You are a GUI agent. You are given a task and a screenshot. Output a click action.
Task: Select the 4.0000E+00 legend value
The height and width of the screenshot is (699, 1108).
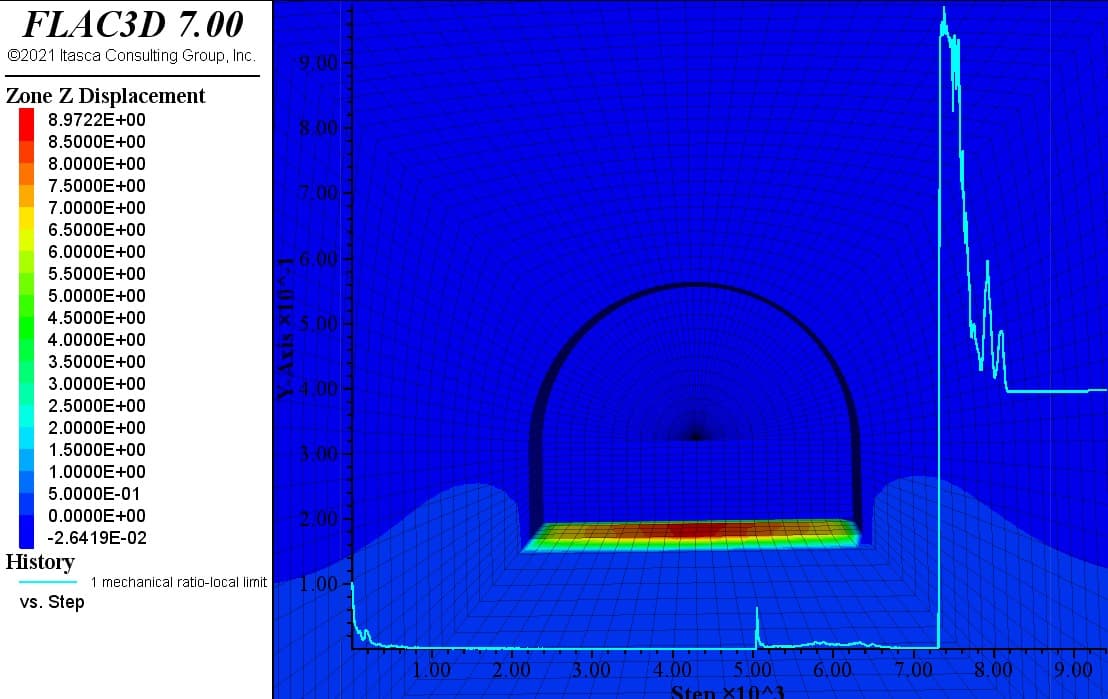point(97,339)
